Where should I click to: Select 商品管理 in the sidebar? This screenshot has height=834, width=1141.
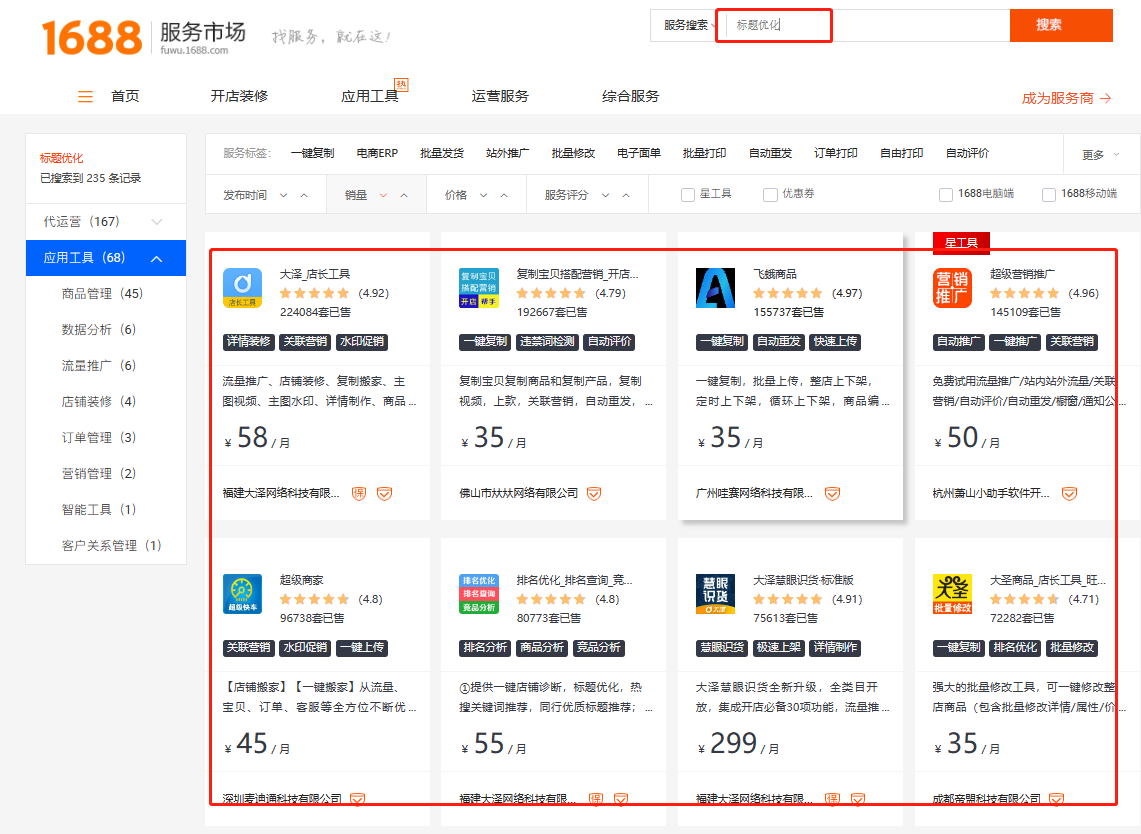point(102,294)
